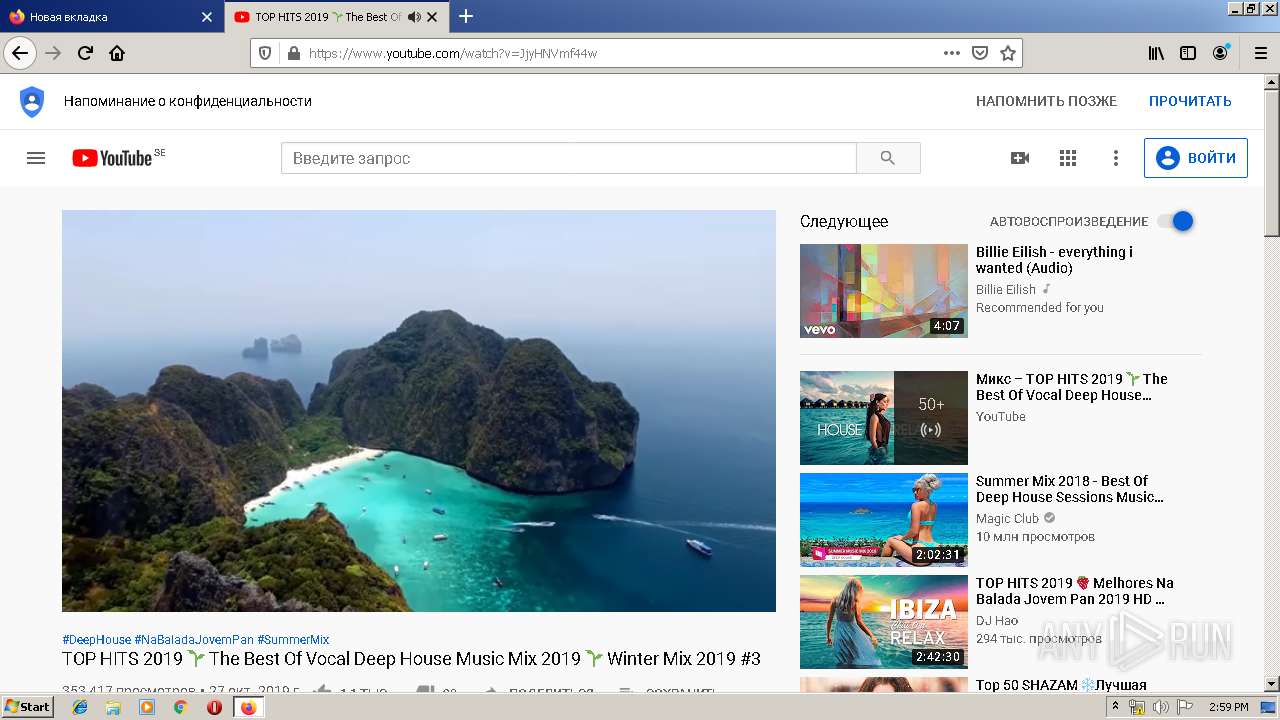Open File Explorer folder in taskbar
Image resolution: width=1280 pixels, height=720 pixels.
[x=113, y=707]
